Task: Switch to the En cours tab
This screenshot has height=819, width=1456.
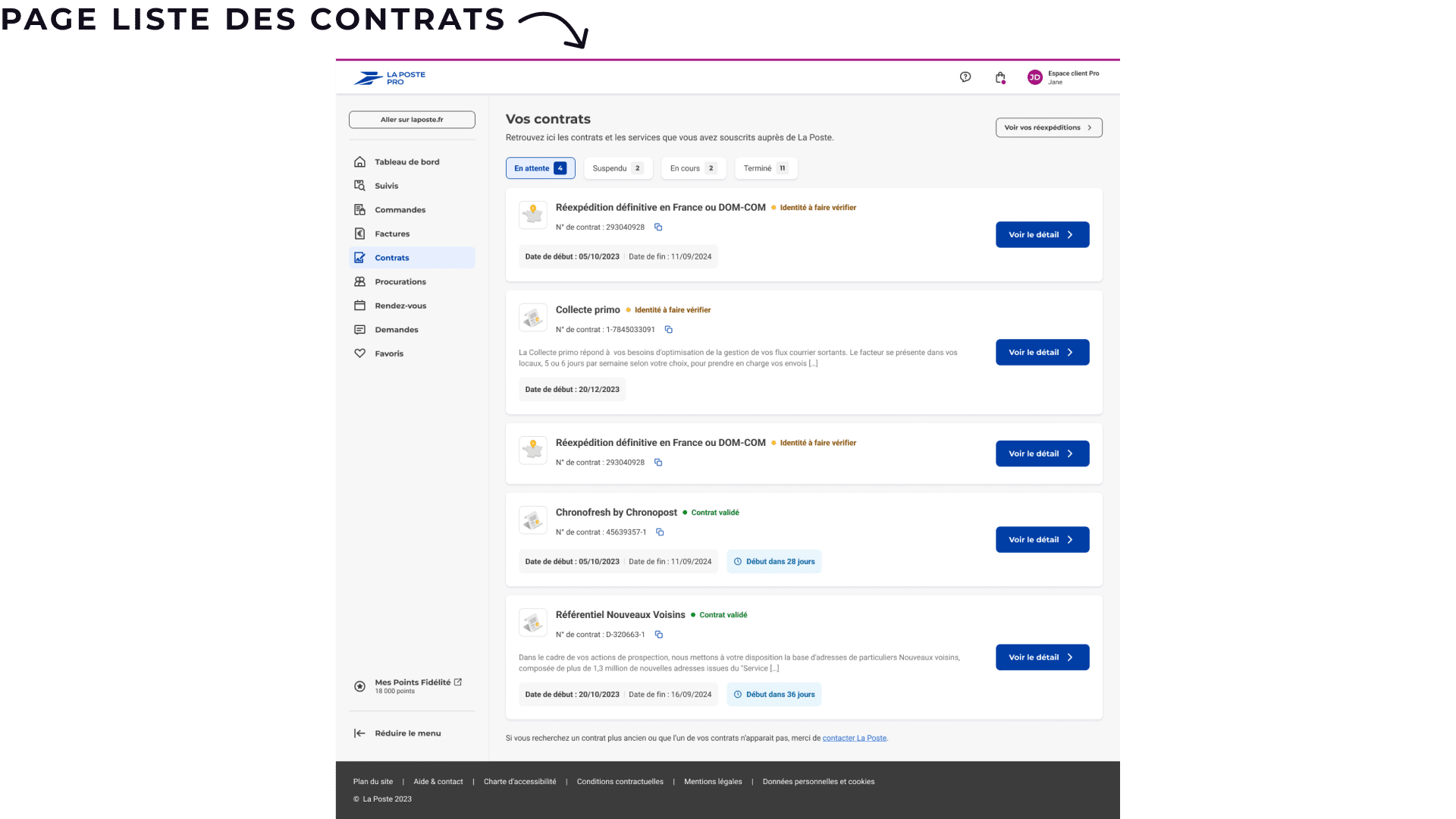Action: (x=694, y=168)
